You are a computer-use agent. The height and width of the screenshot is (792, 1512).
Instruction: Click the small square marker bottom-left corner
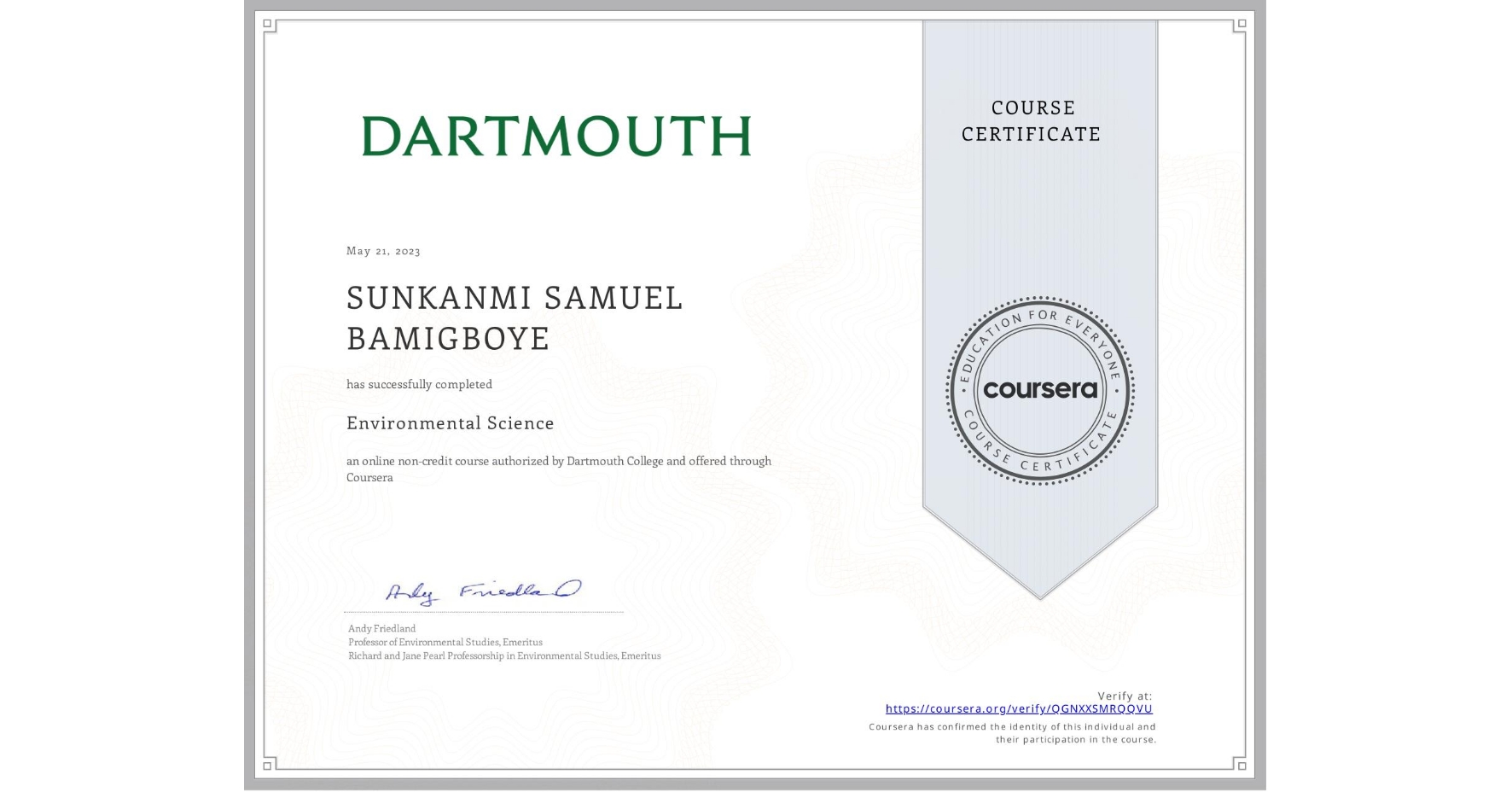(270, 766)
